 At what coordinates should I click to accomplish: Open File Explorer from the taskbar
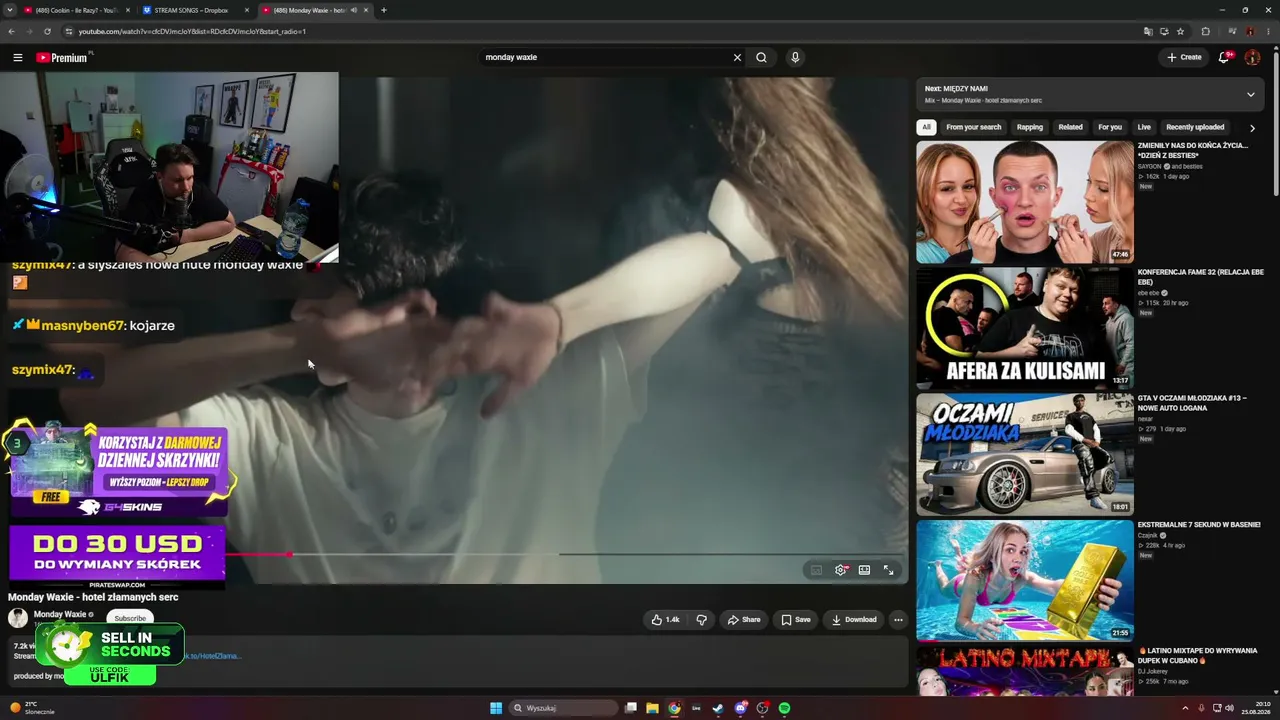click(652, 708)
